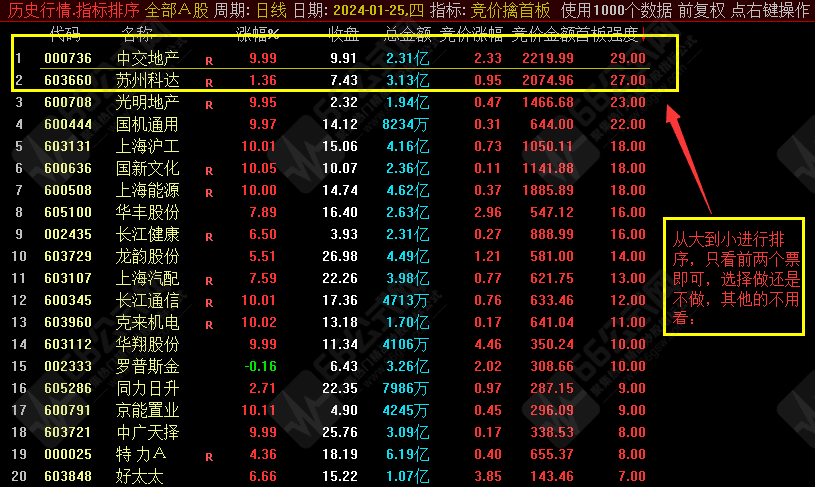Click the R marker in 上海能源 row
Viewport: 815px width, 487px height.
click(x=209, y=193)
